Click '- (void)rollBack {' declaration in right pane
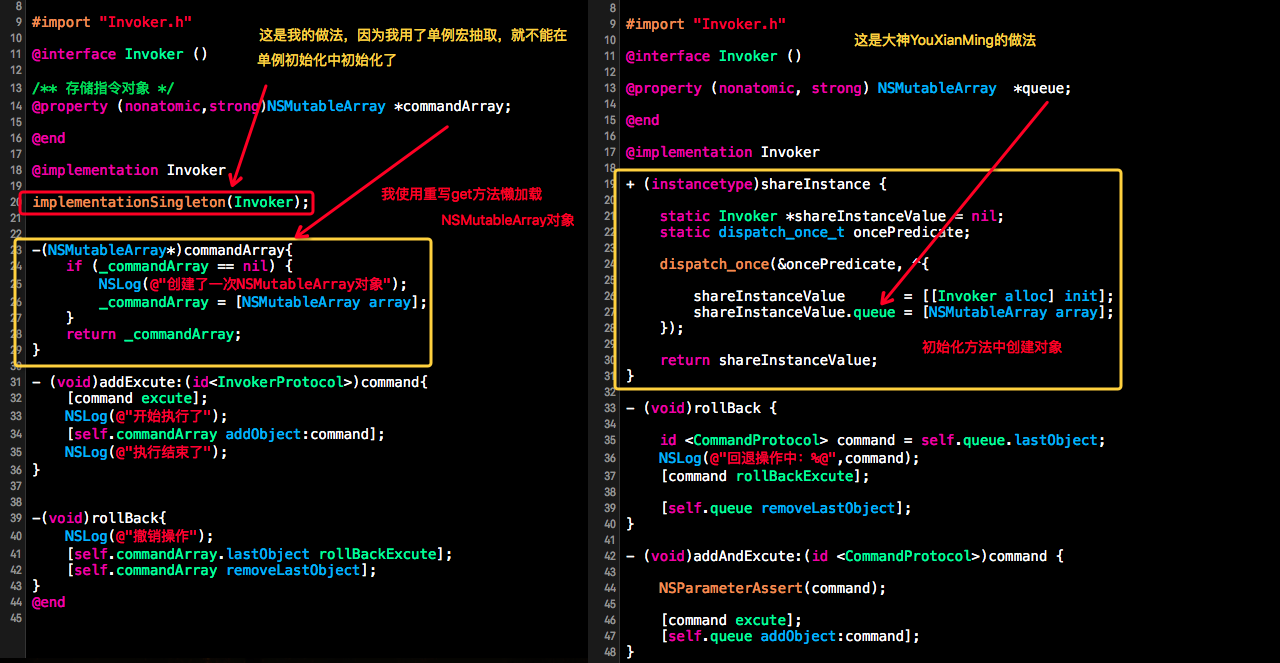This screenshot has height=663, width=1280. [701, 408]
